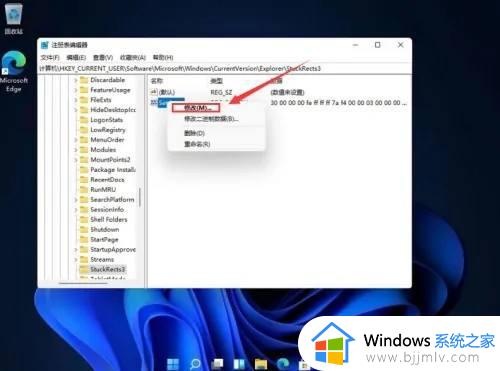The height and width of the screenshot is (371, 500).
Task: Choose 修改二进制数据(B)... in context menu
Action: pos(211,119)
